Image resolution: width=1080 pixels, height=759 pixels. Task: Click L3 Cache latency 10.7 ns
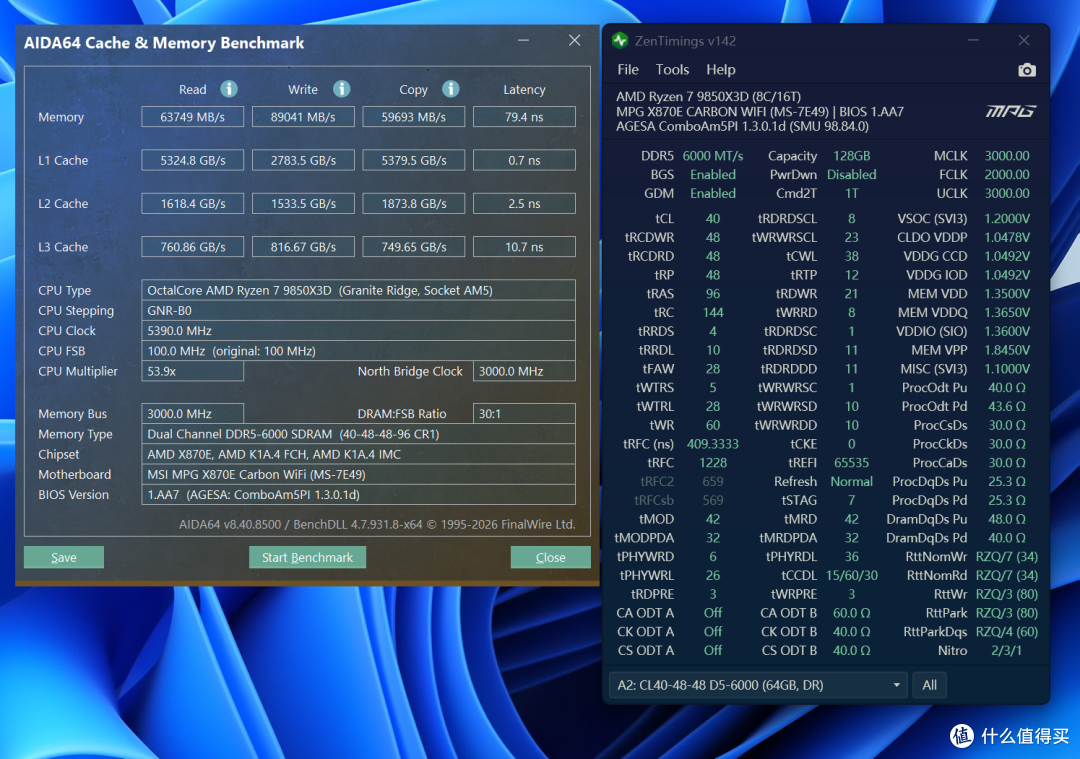tap(524, 247)
